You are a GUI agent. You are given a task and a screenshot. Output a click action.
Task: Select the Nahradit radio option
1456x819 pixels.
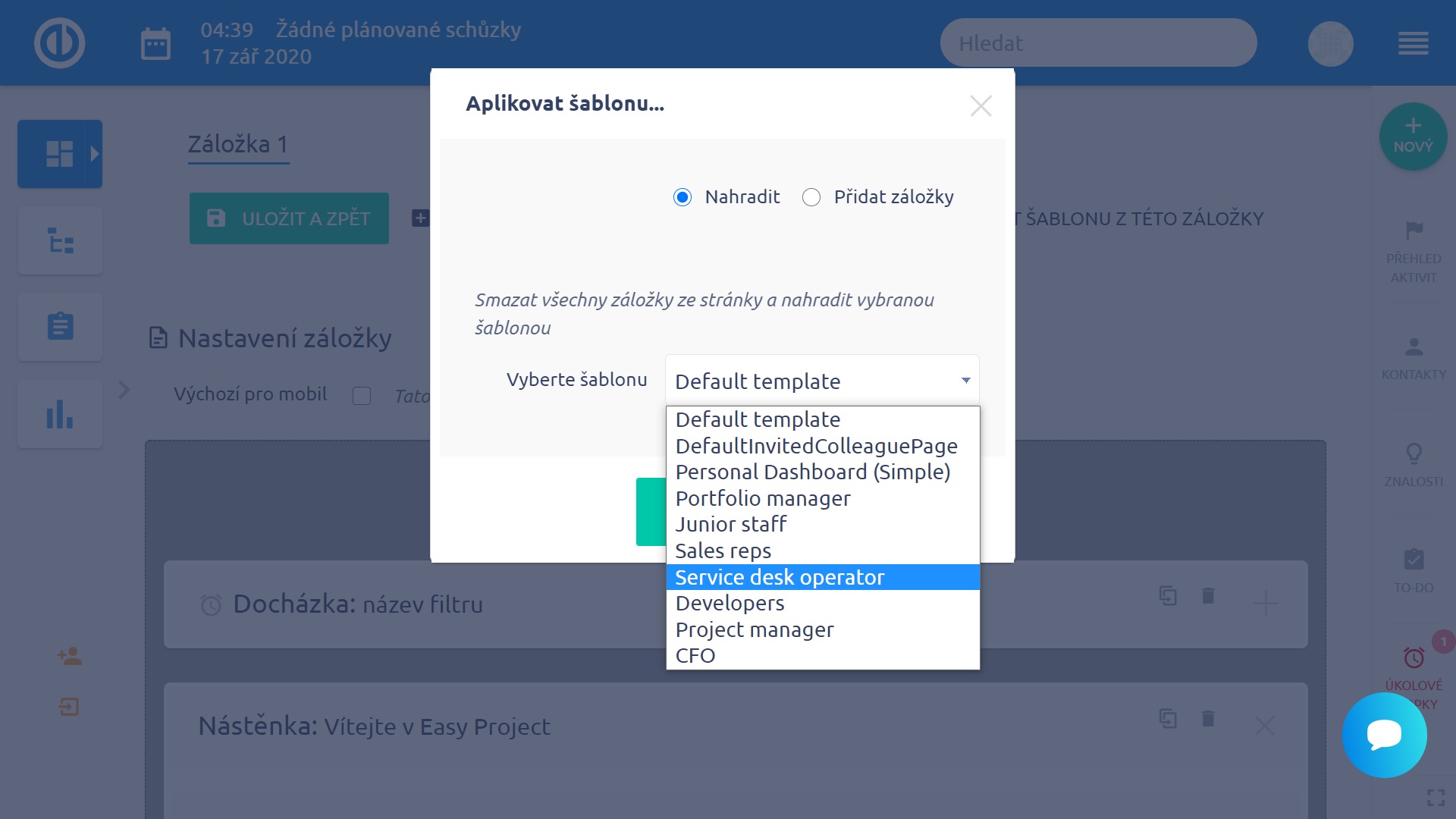pyautogui.click(x=682, y=198)
